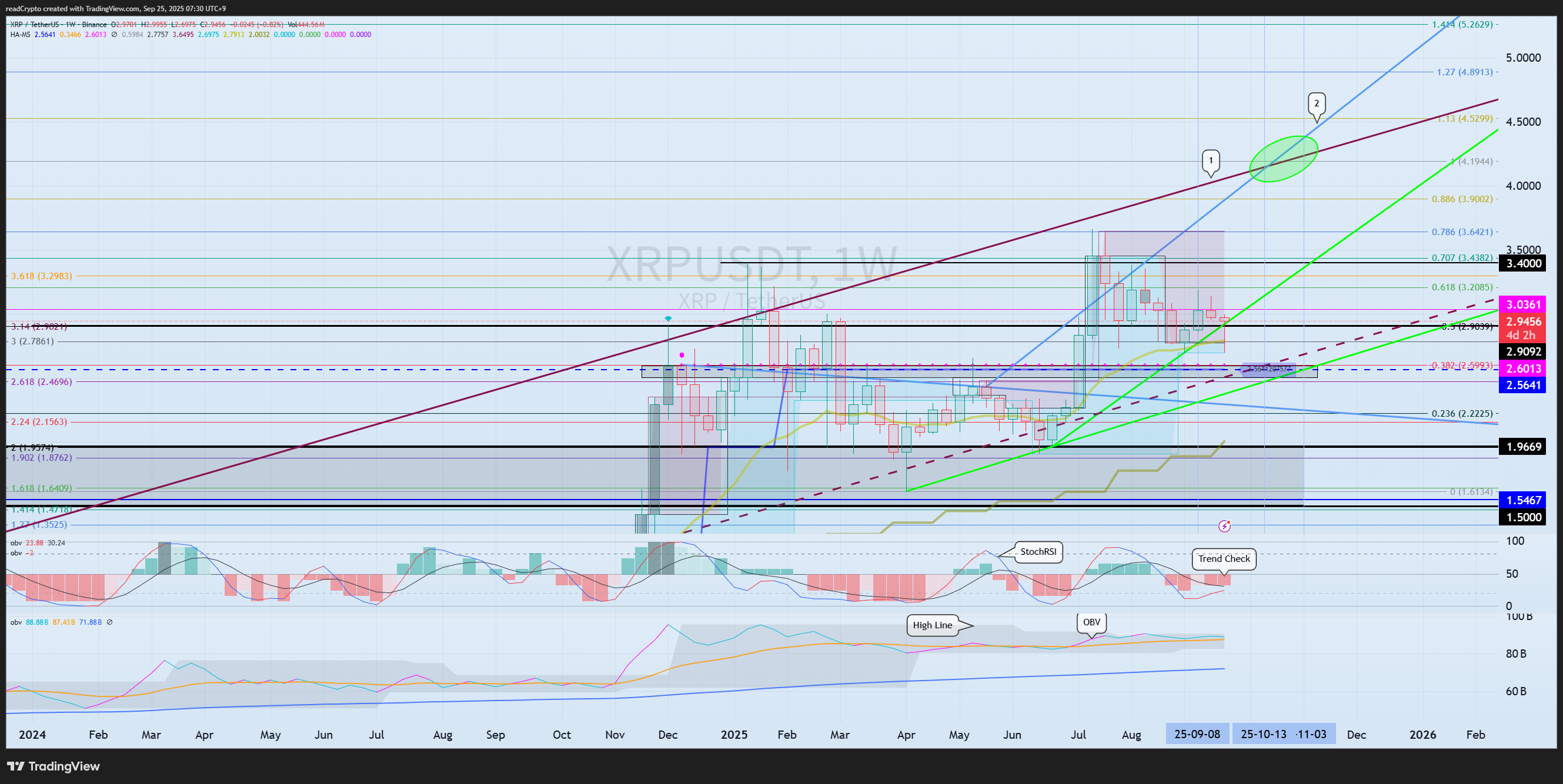Click the 2024 label on time axis
Screen dimensions: 1563x784
coord(32,735)
